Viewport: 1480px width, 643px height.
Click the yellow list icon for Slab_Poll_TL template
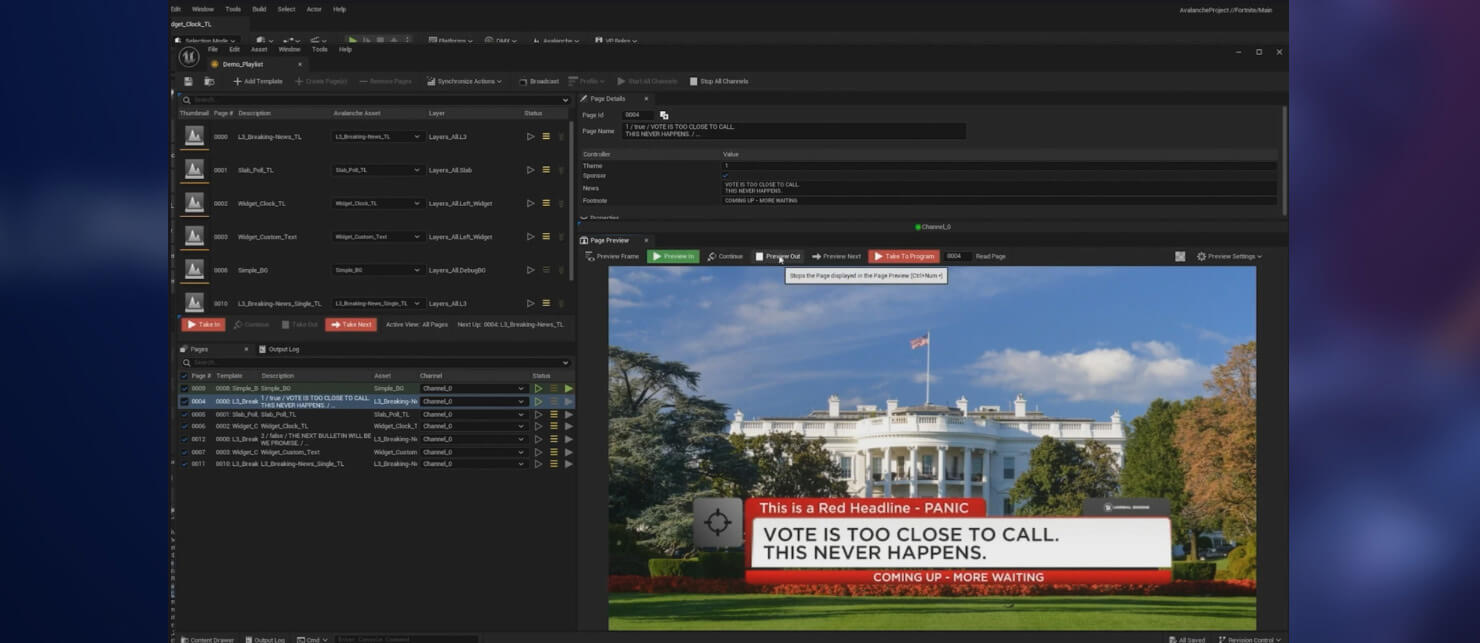[x=546, y=170]
